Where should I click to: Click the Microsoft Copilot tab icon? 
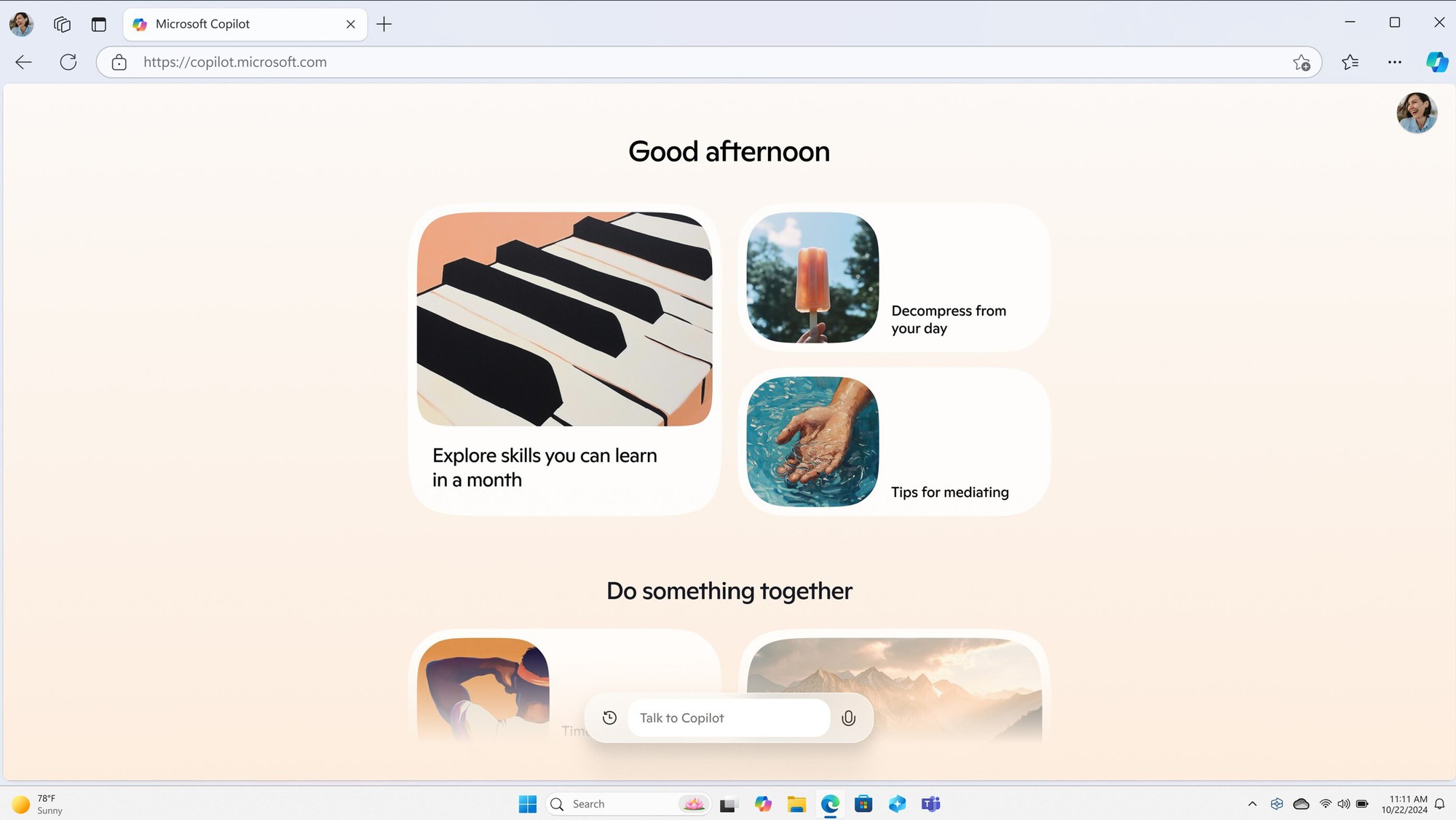coord(139,23)
